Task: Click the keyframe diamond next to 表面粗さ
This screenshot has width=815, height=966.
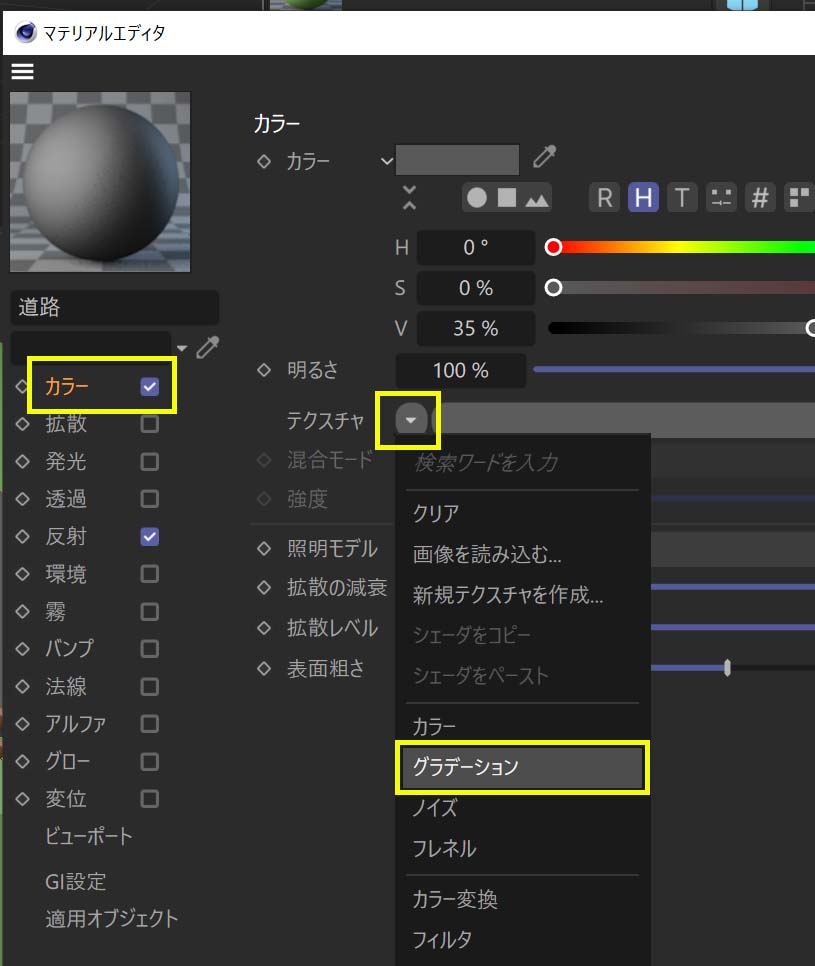Action: coord(264,668)
